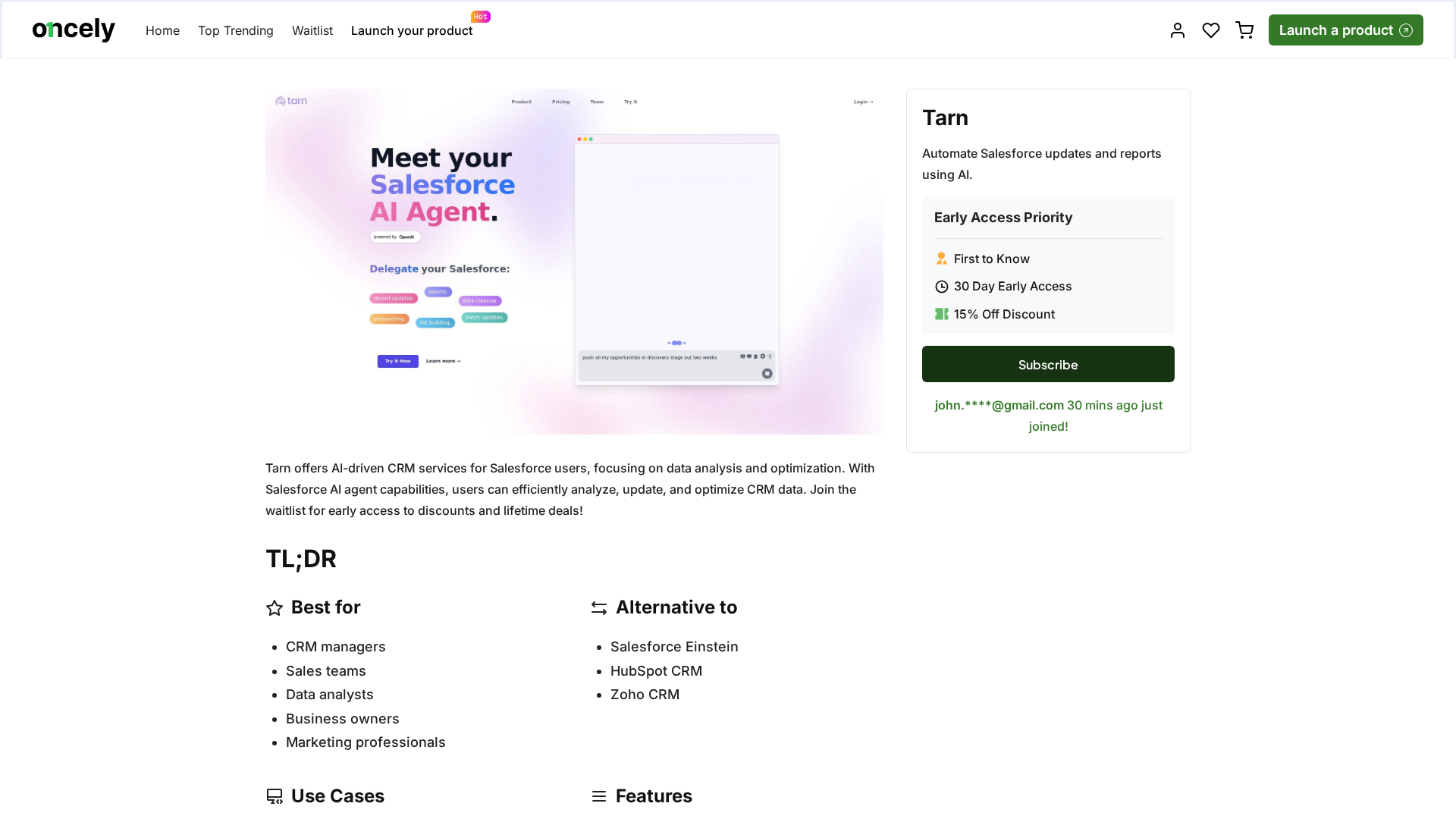The width and height of the screenshot is (1456, 819).
Task: Click the Tarn product title
Action: (945, 118)
